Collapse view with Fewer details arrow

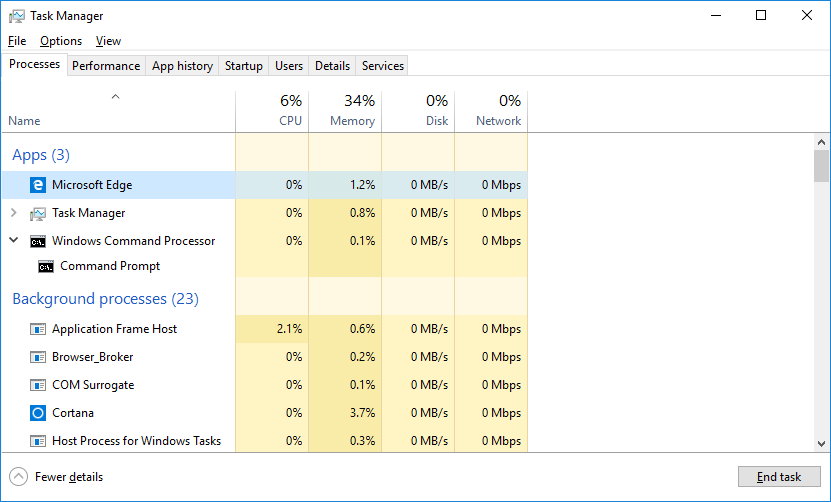coord(19,477)
